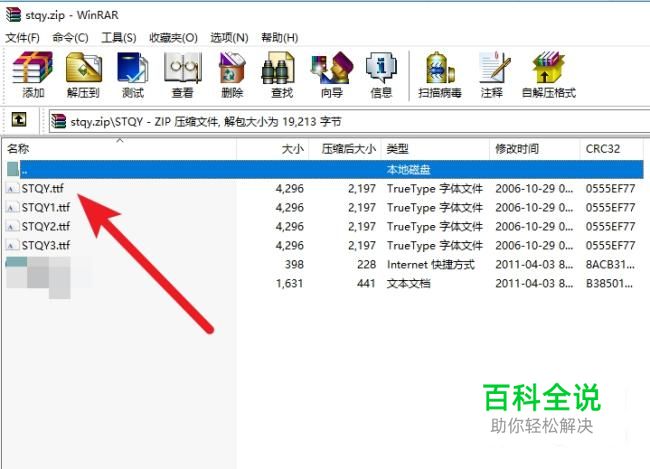Click STQY.ttf's CRC32 value 0555EF77
Screen dimensions: 650x469
click(x=610, y=189)
